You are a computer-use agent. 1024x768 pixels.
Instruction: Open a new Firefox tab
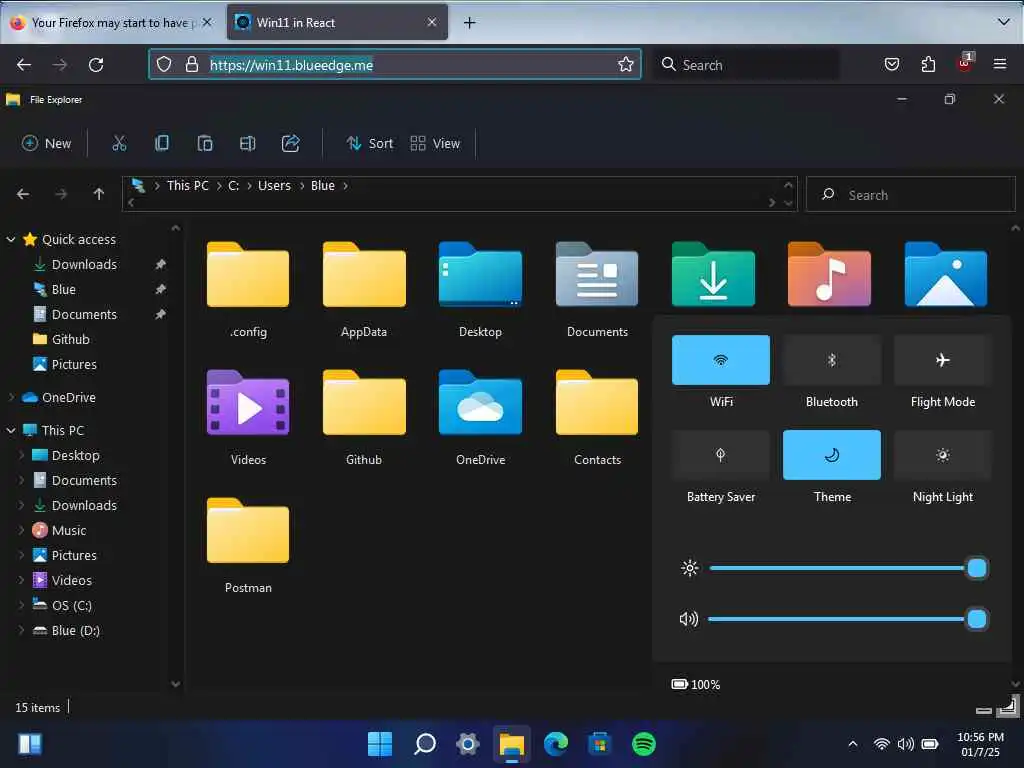469,23
